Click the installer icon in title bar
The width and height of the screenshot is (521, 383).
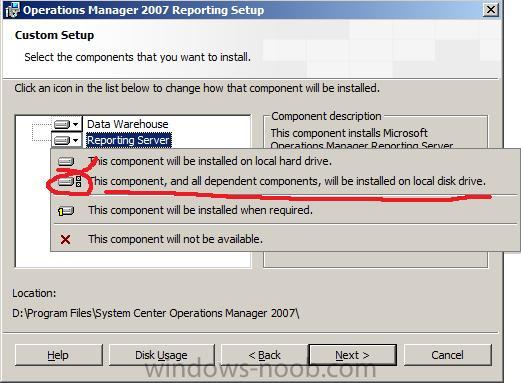[12, 10]
